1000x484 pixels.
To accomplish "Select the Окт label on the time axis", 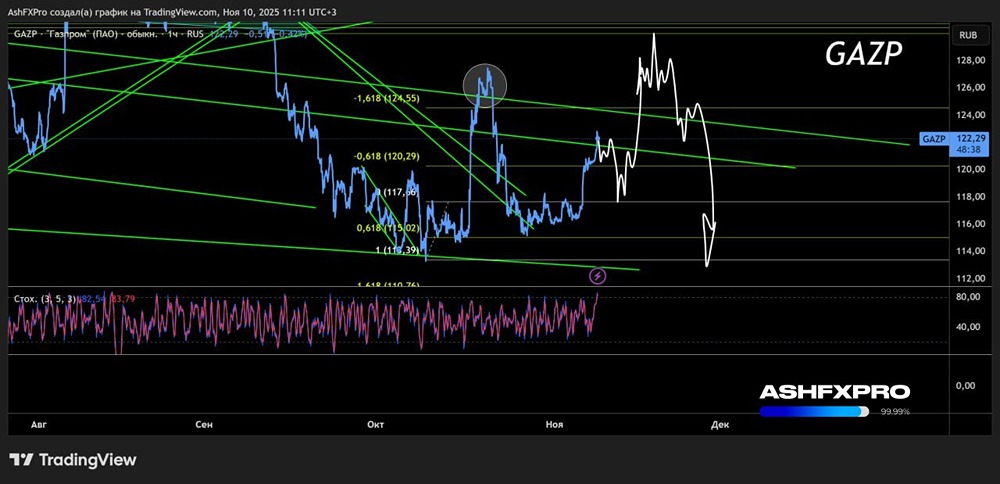I will tap(376, 425).
